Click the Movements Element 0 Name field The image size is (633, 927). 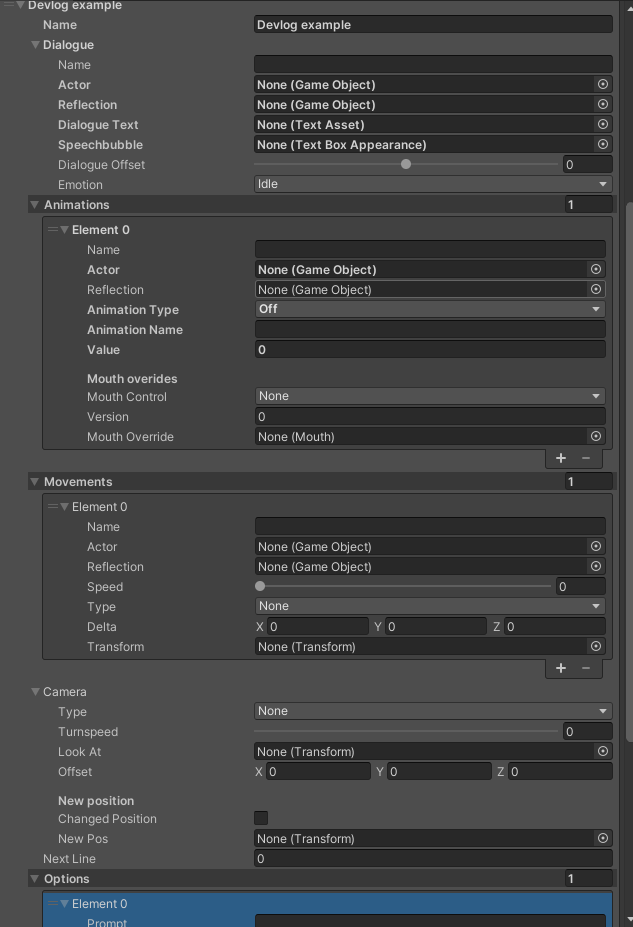click(430, 526)
